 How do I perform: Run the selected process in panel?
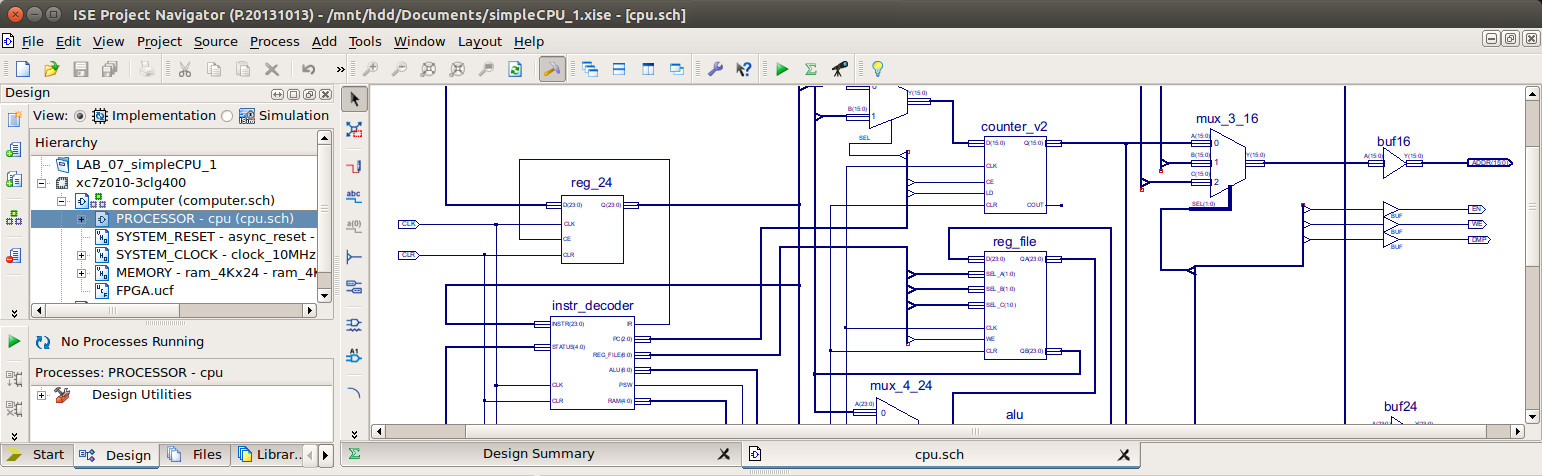tap(14, 342)
